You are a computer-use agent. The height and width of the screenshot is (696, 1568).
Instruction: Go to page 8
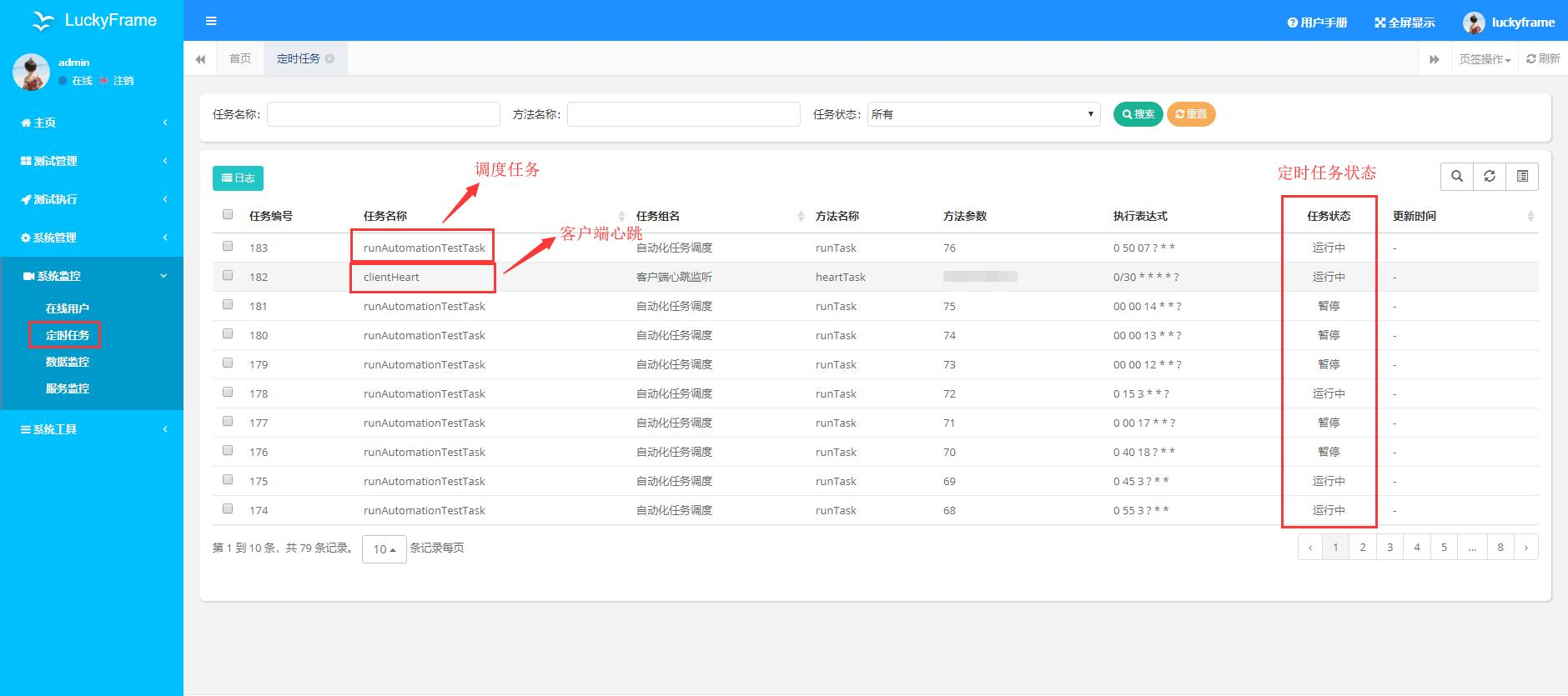(1500, 548)
